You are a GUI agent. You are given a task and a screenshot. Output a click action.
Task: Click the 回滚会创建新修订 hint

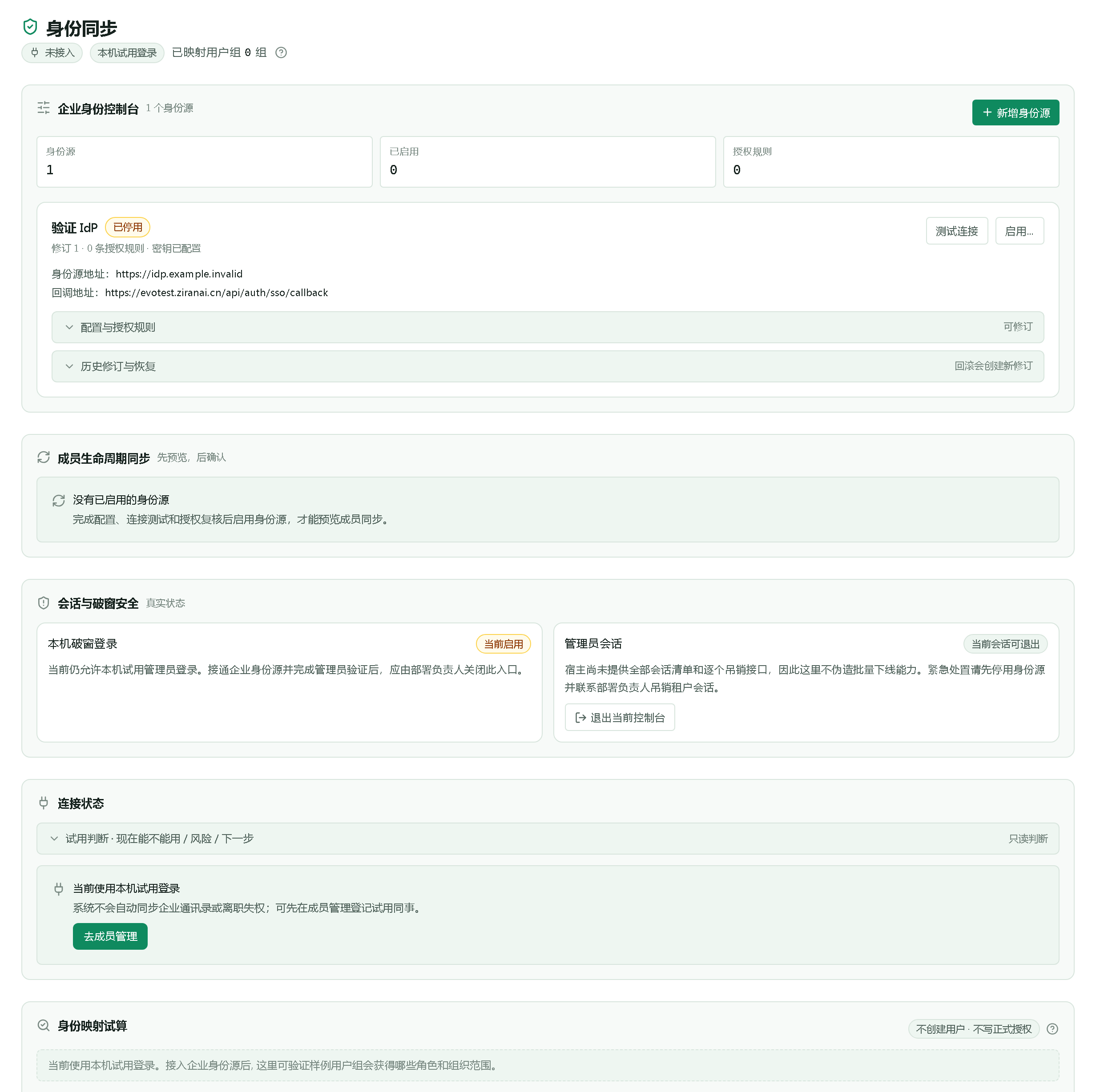[x=993, y=365]
